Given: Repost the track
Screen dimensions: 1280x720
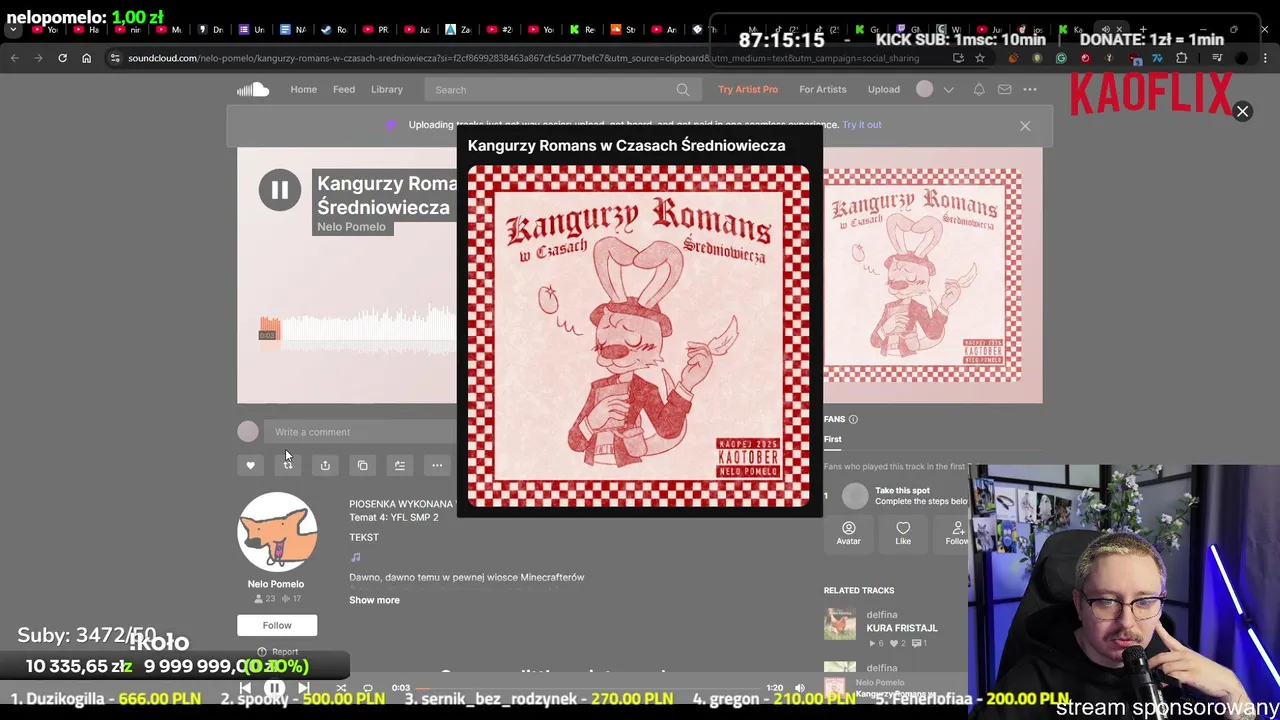Looking at the screenshot, I should 288,465.
